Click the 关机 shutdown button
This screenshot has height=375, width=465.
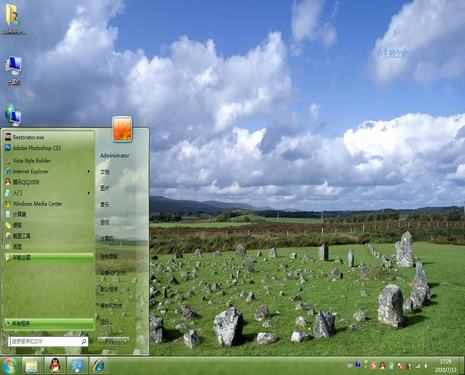tap(110, 341)
